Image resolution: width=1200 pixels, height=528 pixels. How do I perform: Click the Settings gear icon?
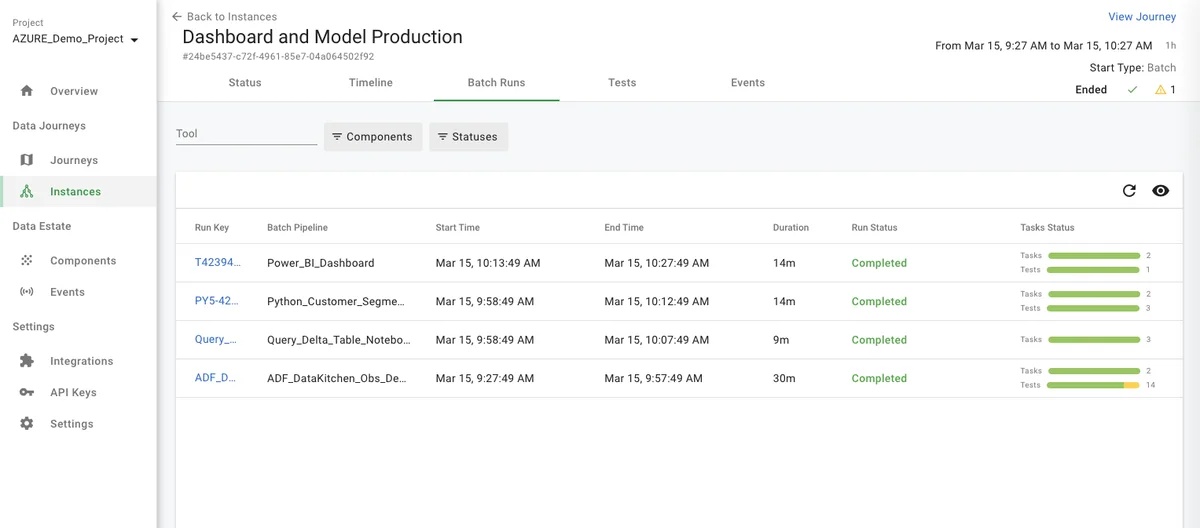[27, 424]
